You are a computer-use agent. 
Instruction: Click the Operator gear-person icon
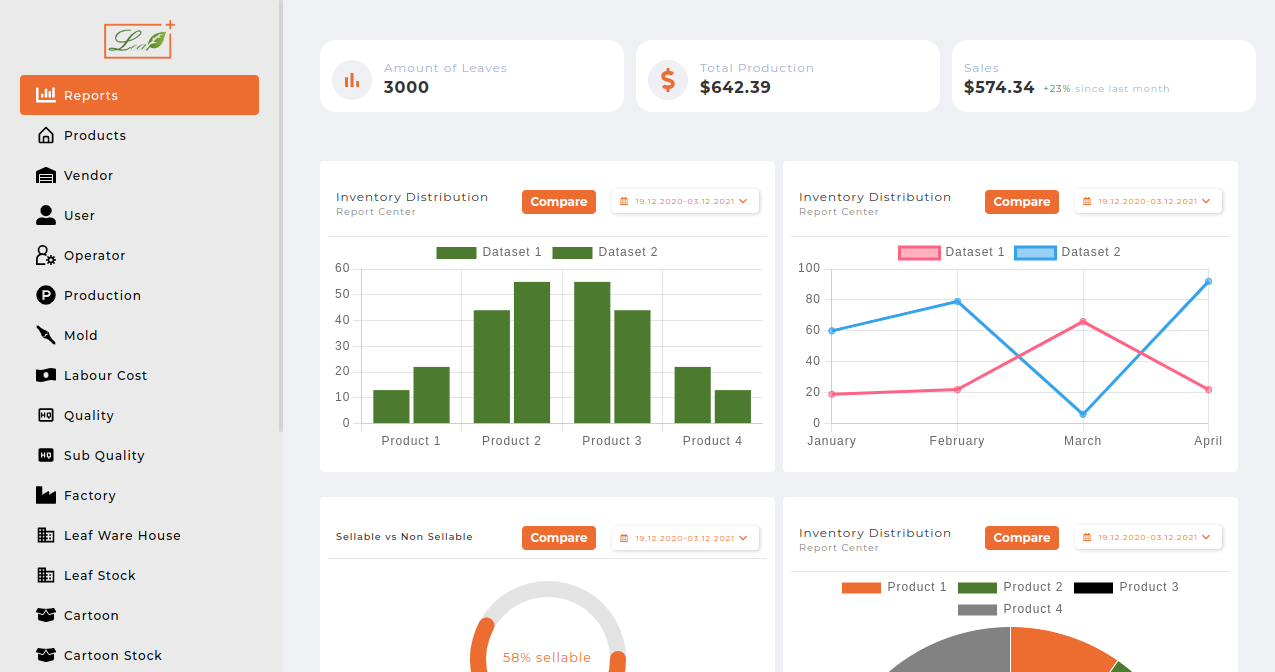point(46,256)
